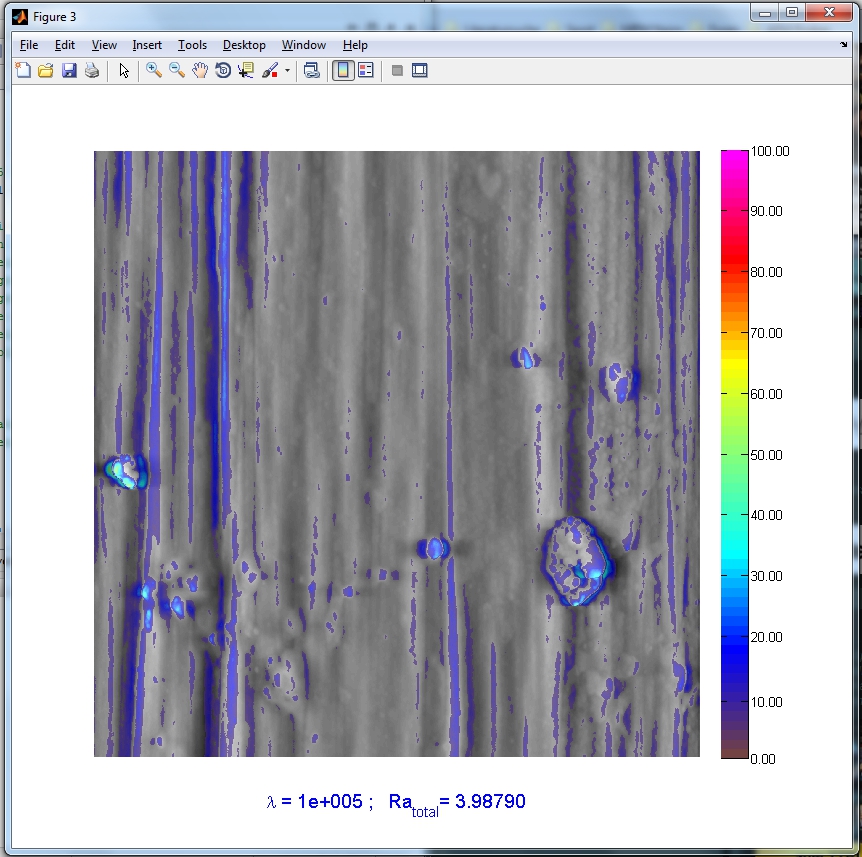The width and height of the screenshot is (862, 857).
Task: Activate the Rotate 3D tool
Action: click(x=223, y=71)
